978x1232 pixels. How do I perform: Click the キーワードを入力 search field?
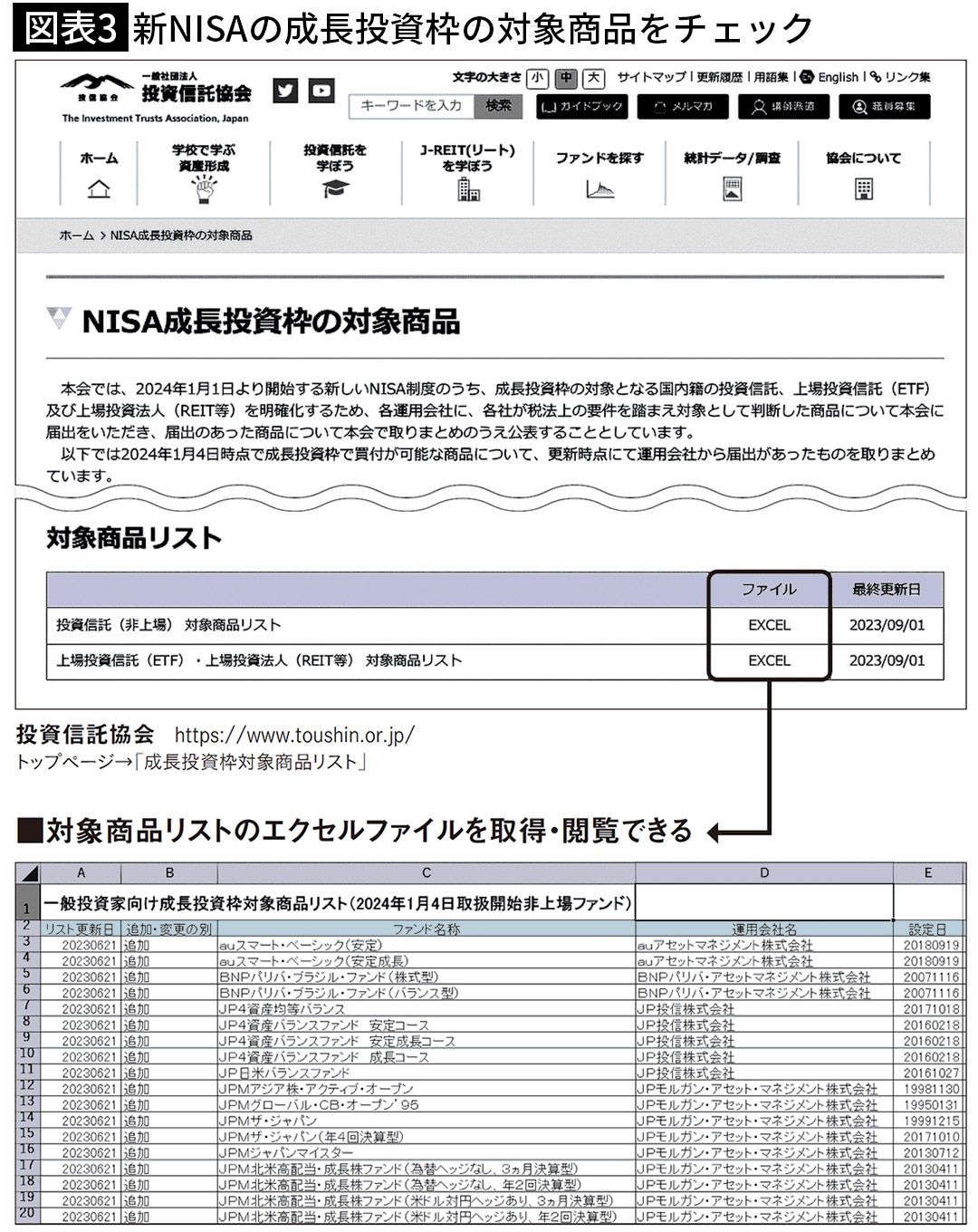413,106
